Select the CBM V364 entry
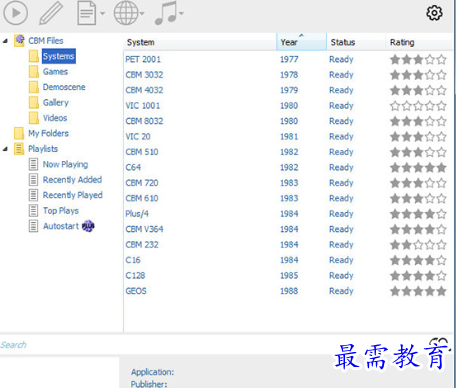The height and width of the screenshot is (388, 456). (x=144, y=229)
